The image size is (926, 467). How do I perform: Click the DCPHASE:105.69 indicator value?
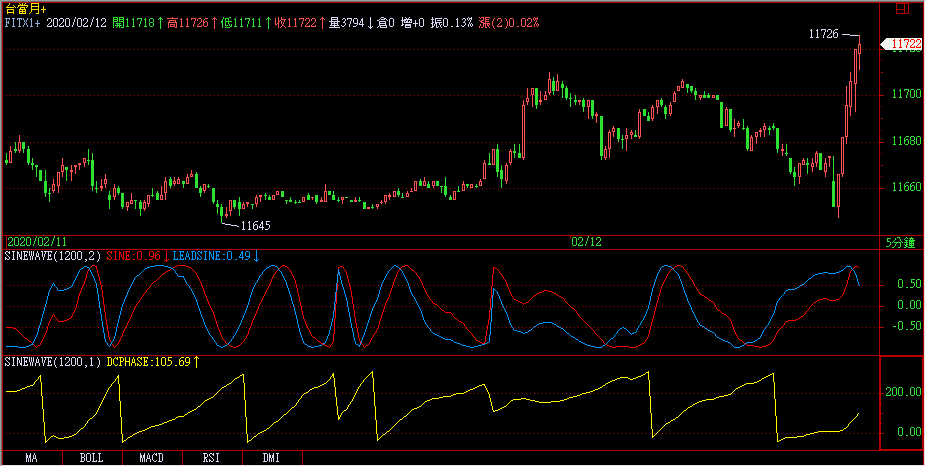pyautogui.click(x=153, y=362)
